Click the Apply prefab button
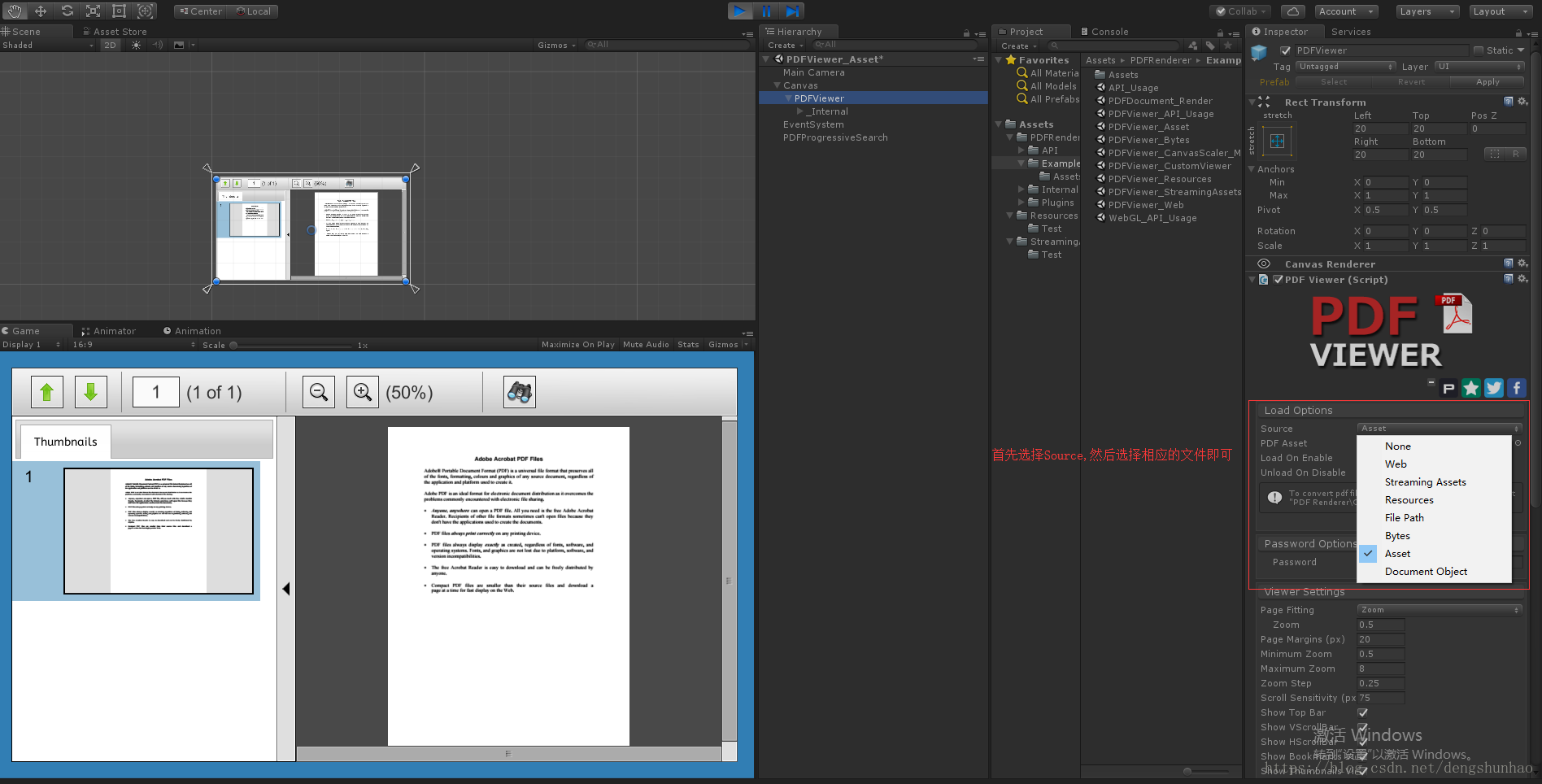1542x784 pixels. [1487, 81]
